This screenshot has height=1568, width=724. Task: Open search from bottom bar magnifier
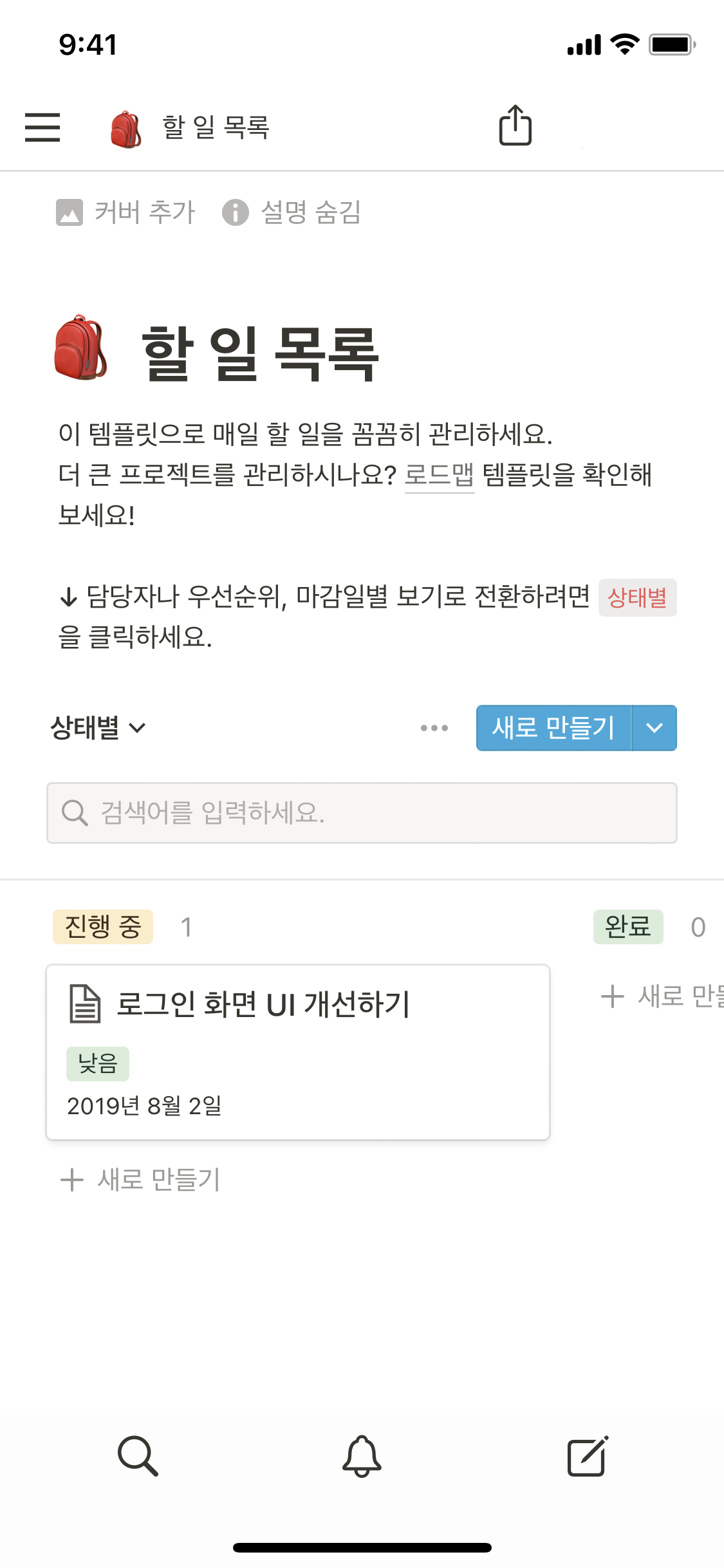tap(138, 1455)
